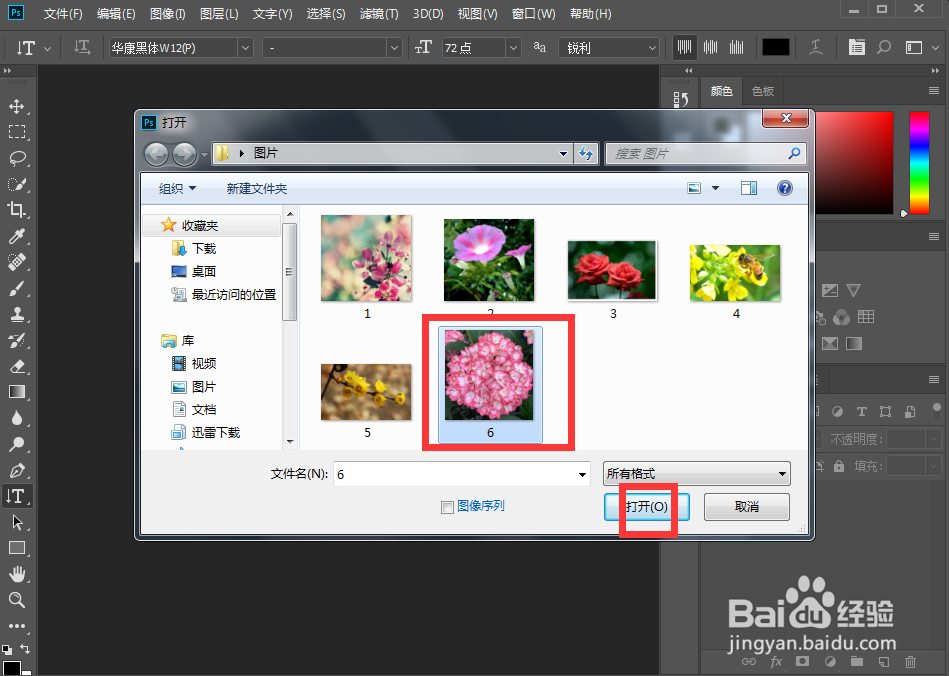
Task: Select the Path Selection tool
Action: tap(16, 522)
